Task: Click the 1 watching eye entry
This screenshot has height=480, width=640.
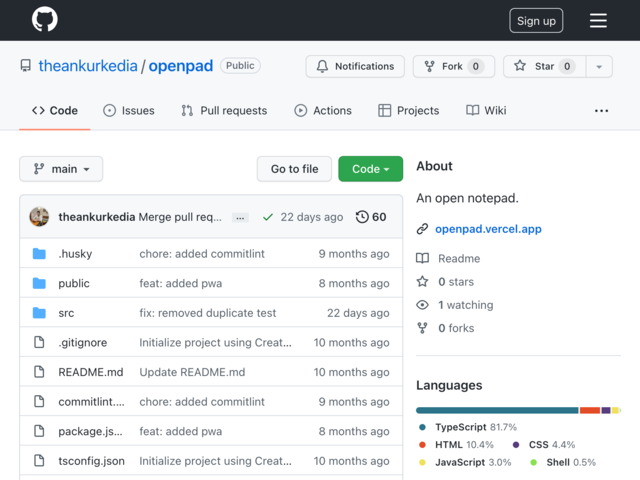Action: click(455, 305)
